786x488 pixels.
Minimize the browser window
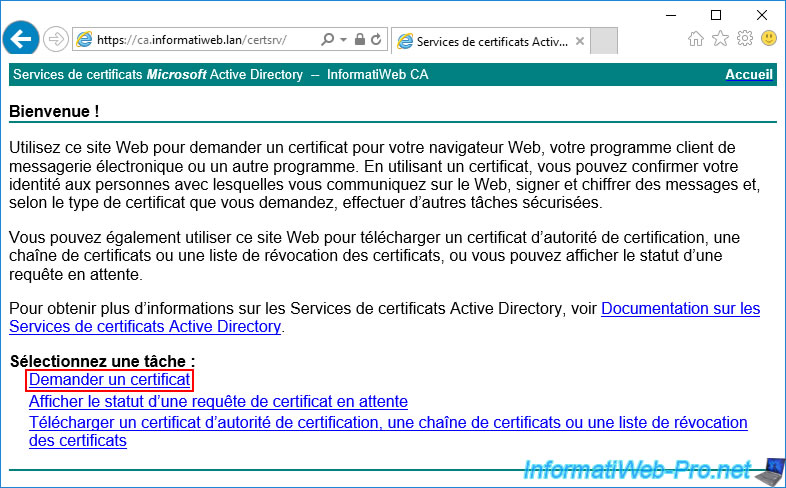[671, 15]
